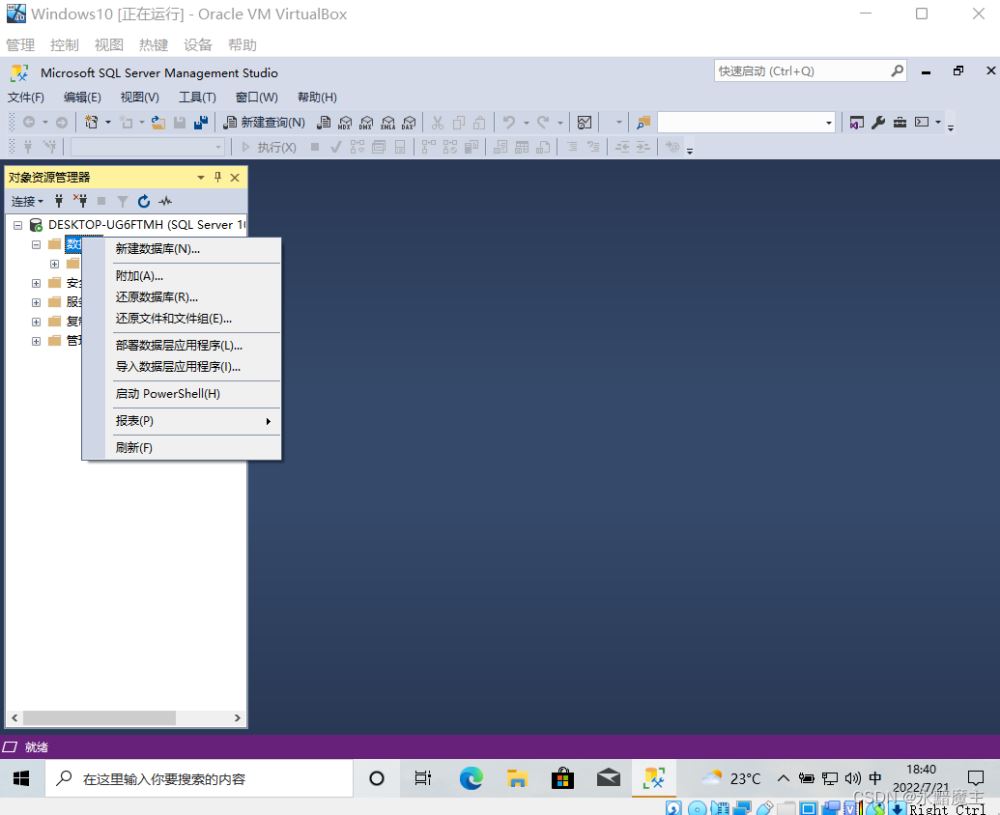
Task: Click Task View taskbar icon
Action: pos(423,778)
